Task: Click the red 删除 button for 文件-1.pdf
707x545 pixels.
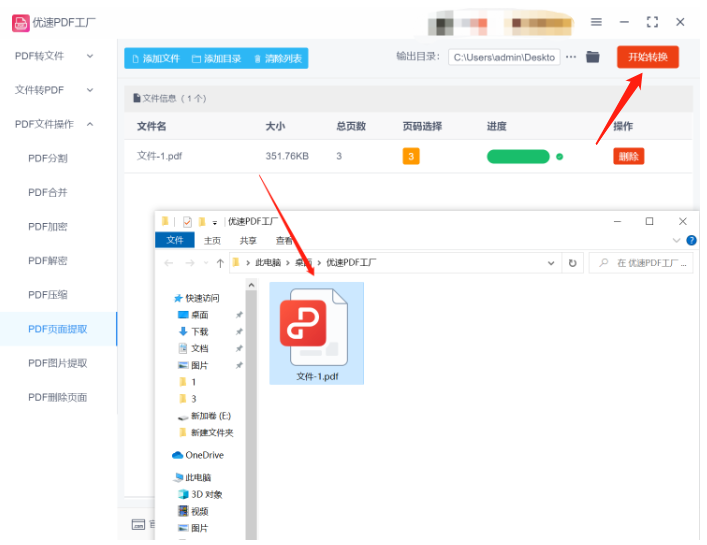Action: tap(629, 156)
